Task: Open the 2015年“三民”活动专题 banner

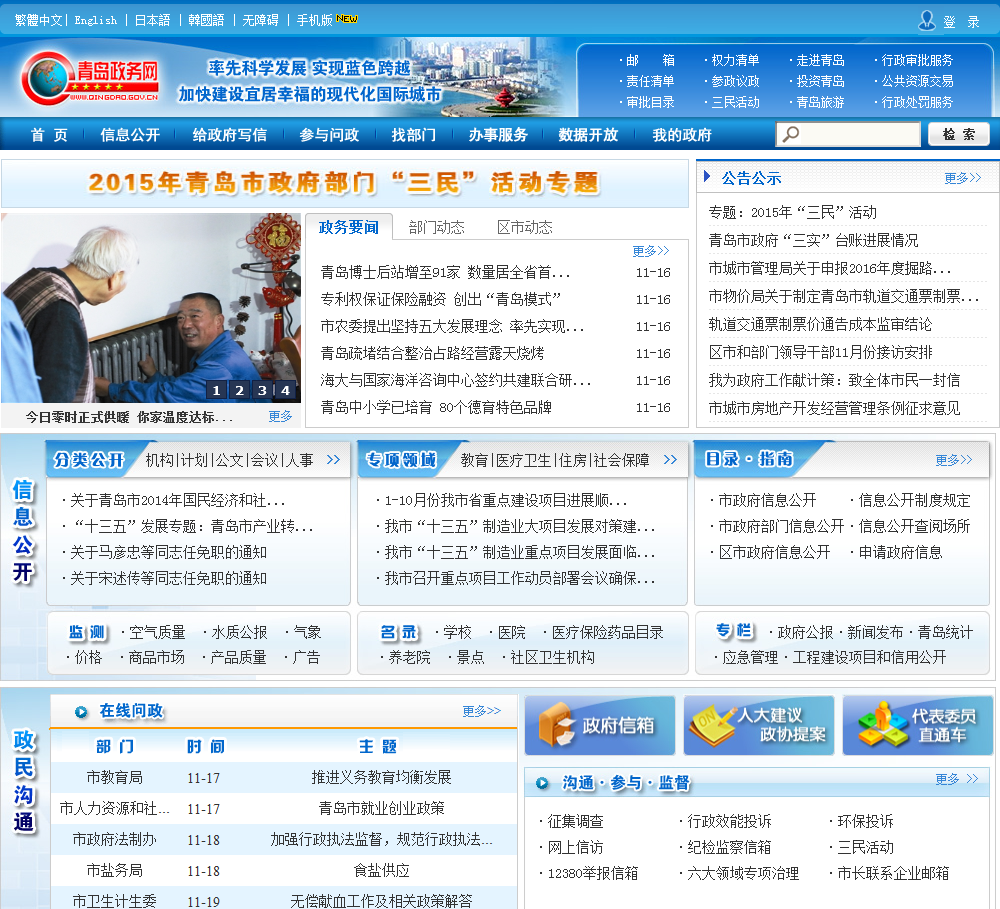Action: [x=345, y=183]
